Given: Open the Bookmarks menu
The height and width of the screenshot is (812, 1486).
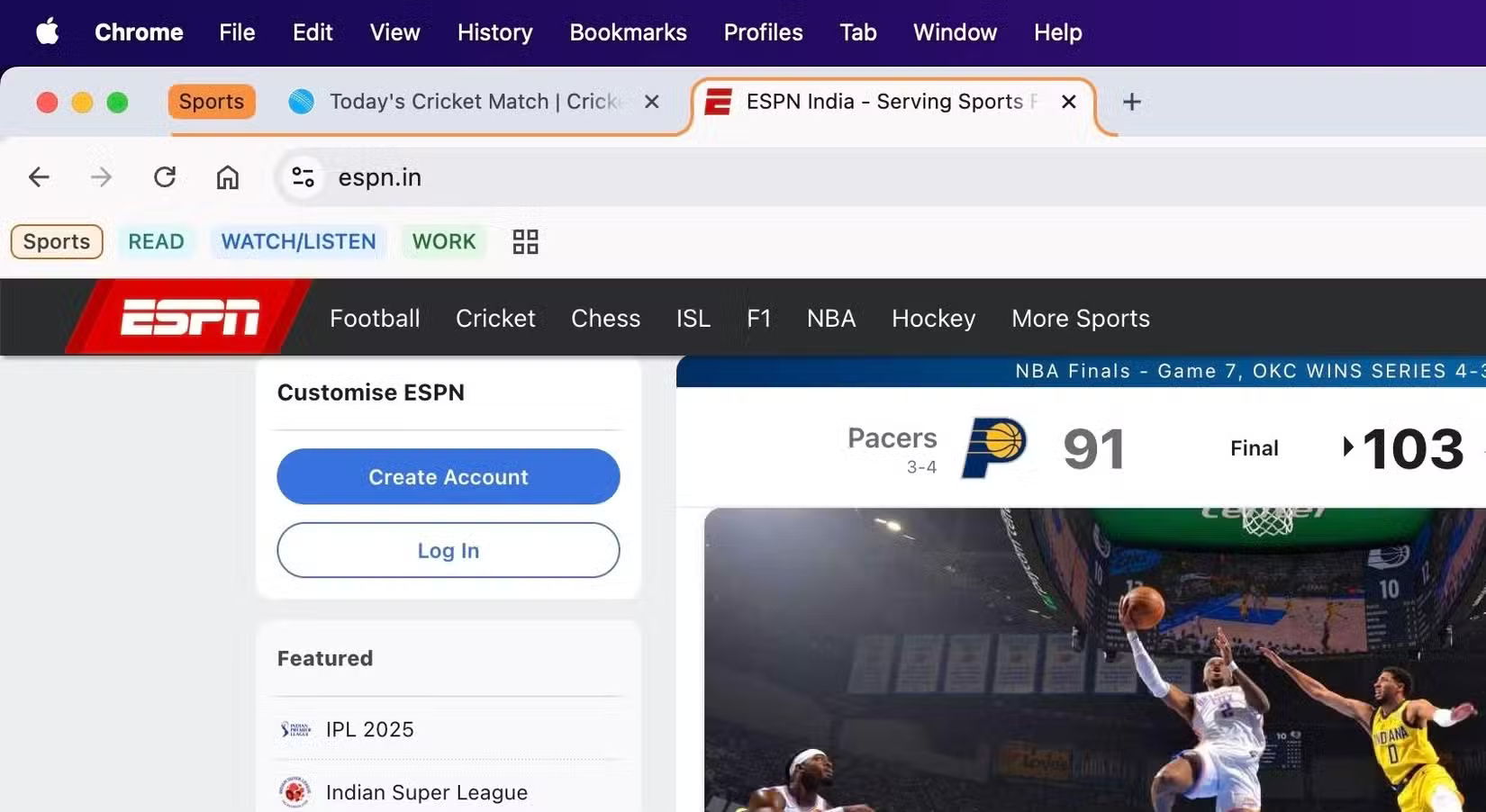Looking at the screenshot, I should click(x=628, y=32).
